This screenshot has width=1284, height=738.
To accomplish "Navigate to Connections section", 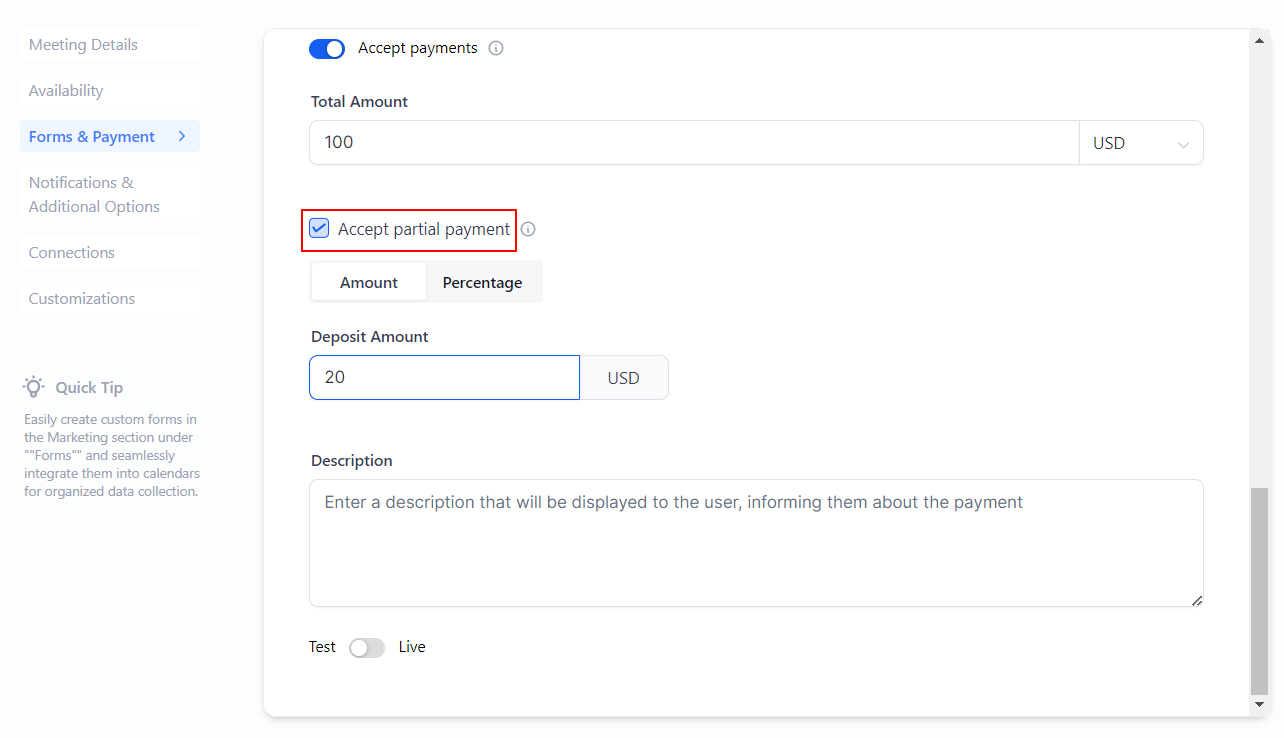I will 71,252.
